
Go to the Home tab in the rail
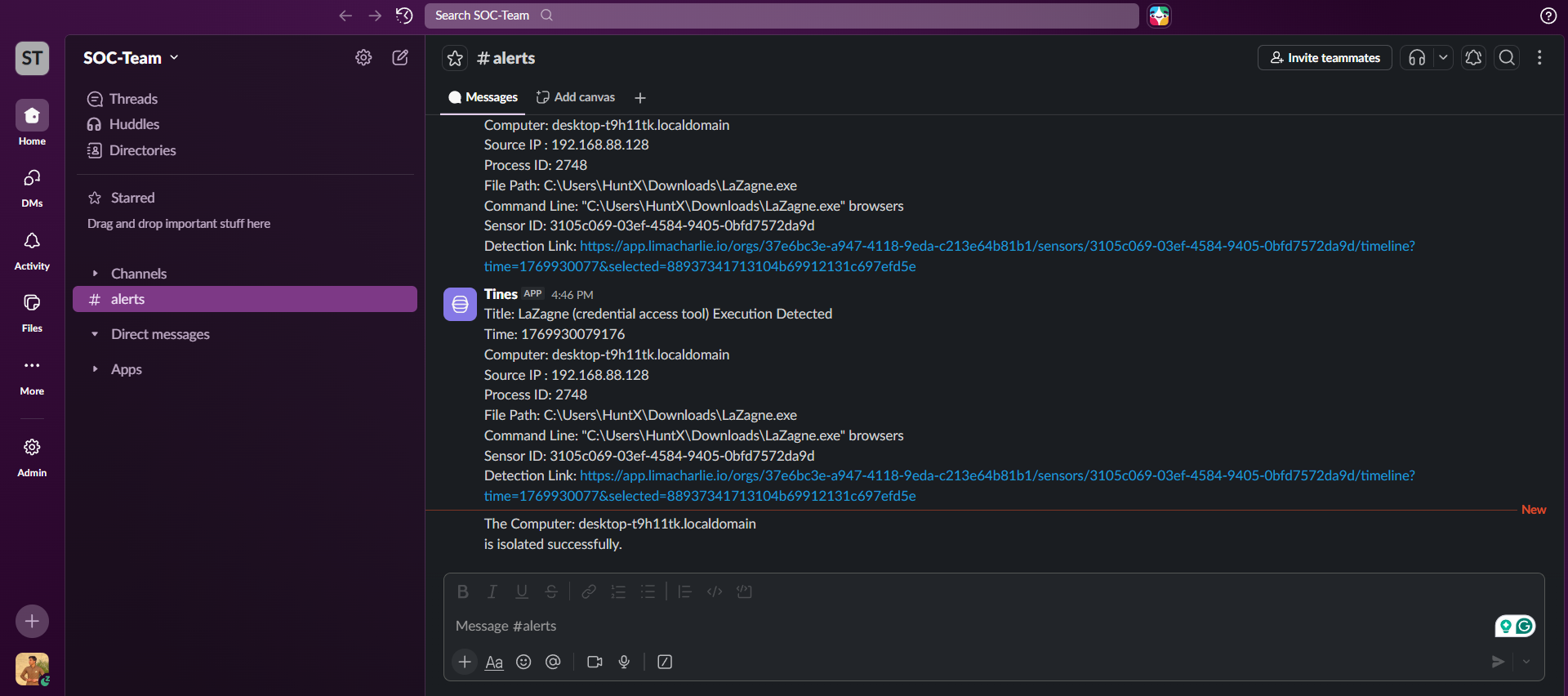(x=32, y=123)
